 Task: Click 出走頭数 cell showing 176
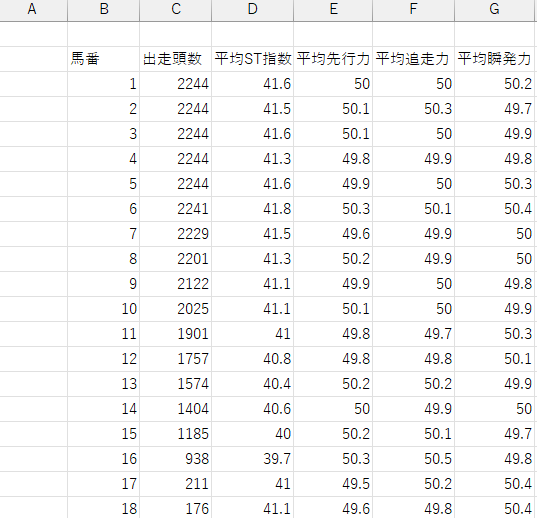point(175,508)
